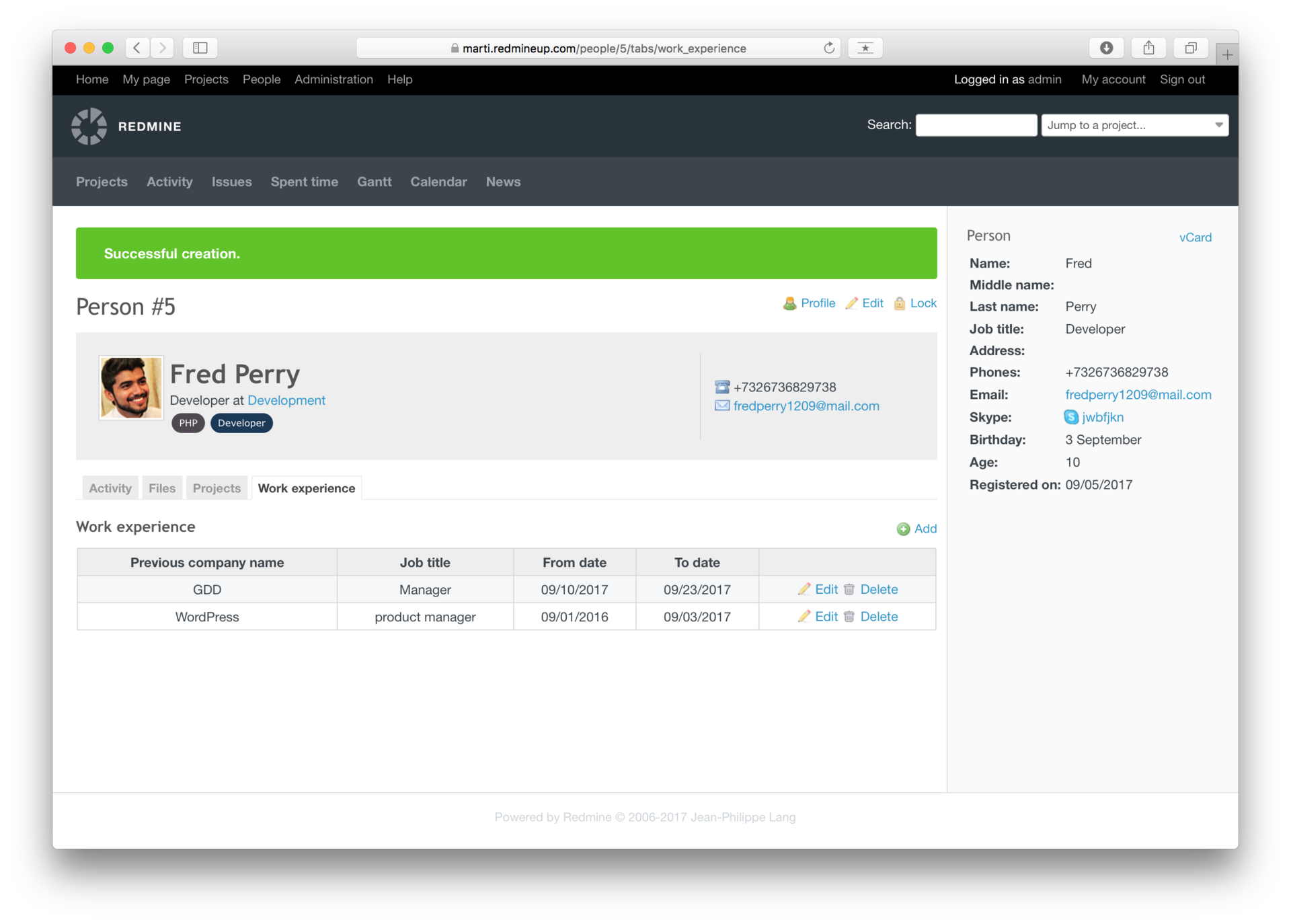This screenshot has height=924, width=1291.
Task: Open the Development department link
Action: pos(286,400)
